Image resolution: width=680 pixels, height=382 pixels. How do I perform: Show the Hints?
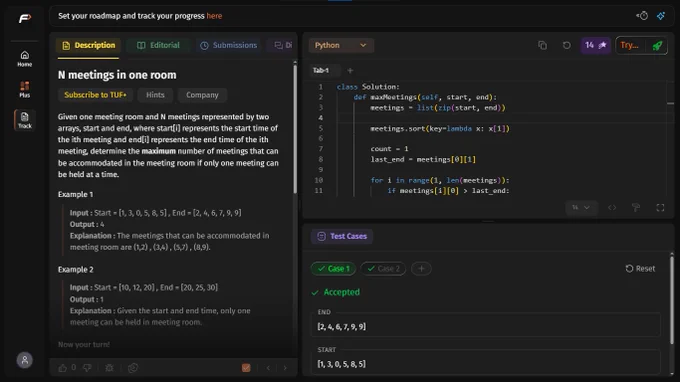(155, 95)
